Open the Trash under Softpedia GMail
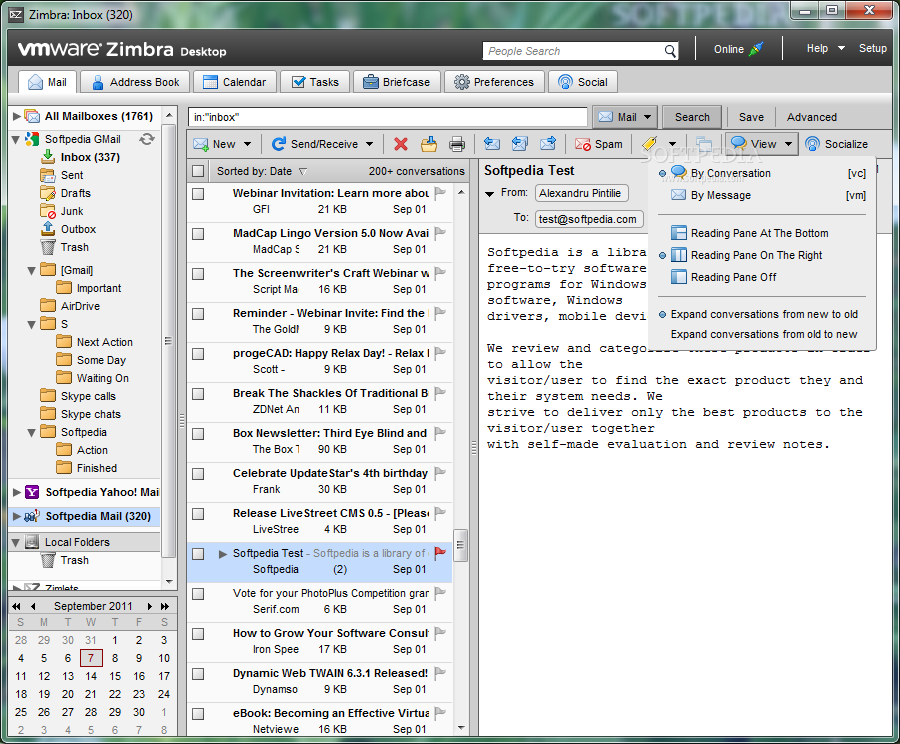The height and width of the screenshot is (744, 900). [x=75, y=247]
